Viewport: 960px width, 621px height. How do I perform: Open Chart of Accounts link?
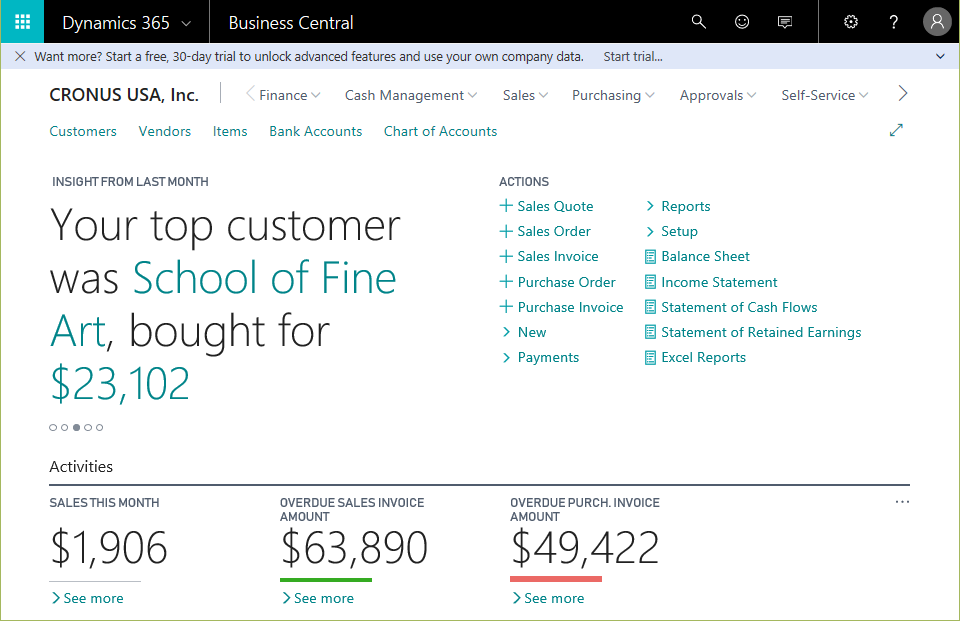point(440,131)
